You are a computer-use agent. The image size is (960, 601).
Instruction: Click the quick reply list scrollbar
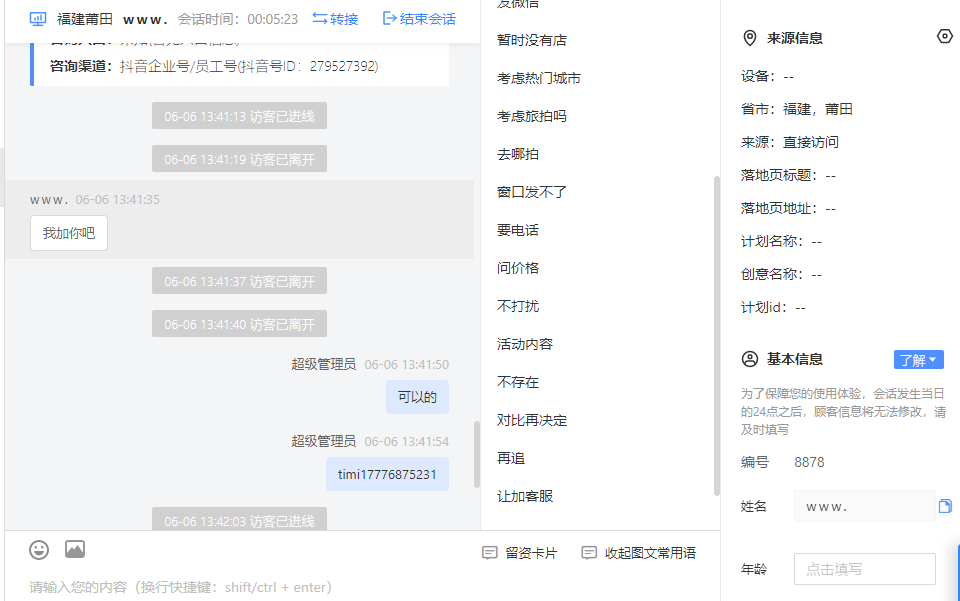click(717, 335)
